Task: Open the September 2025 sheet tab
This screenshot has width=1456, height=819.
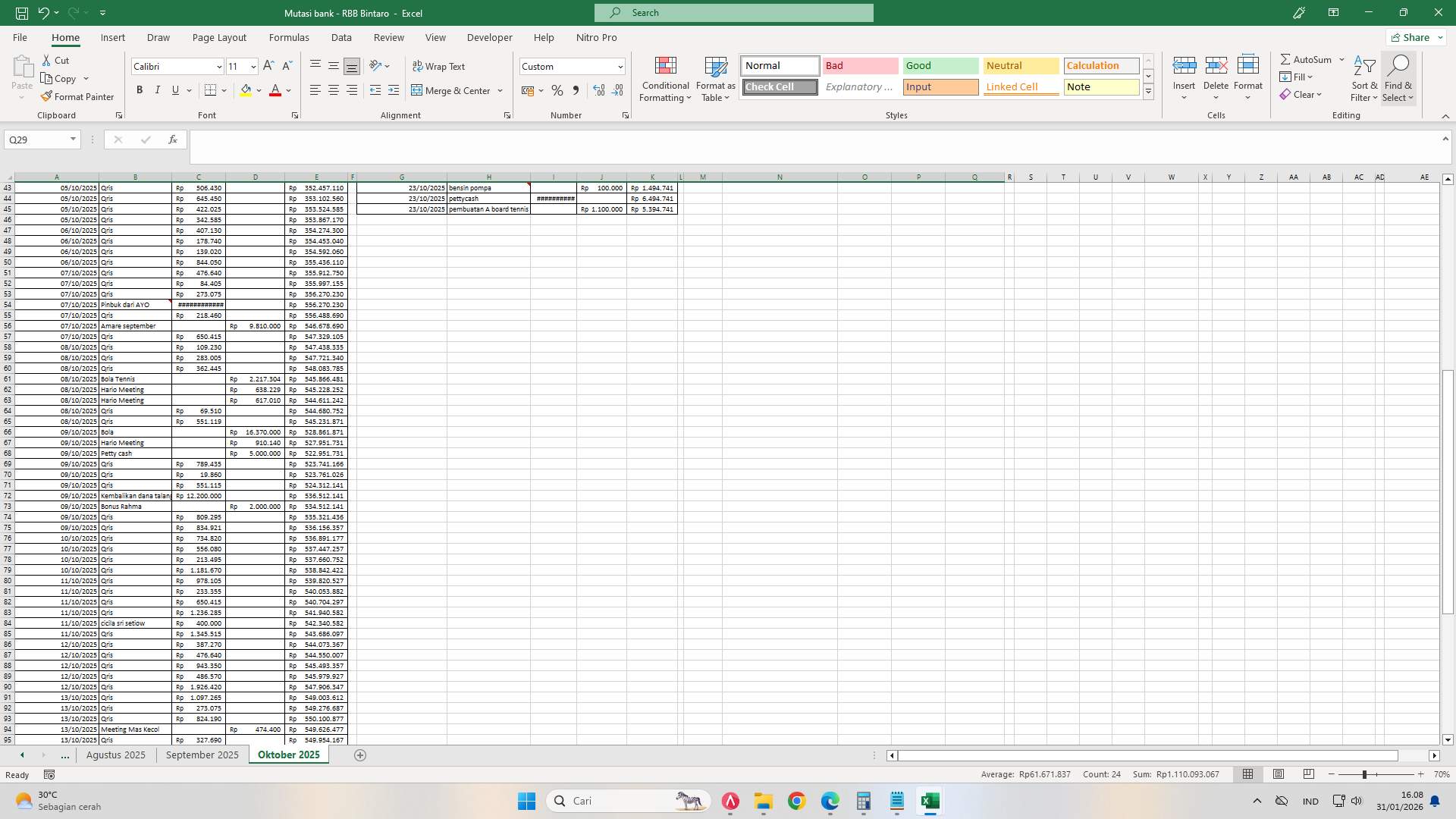Action: (202, 755)
